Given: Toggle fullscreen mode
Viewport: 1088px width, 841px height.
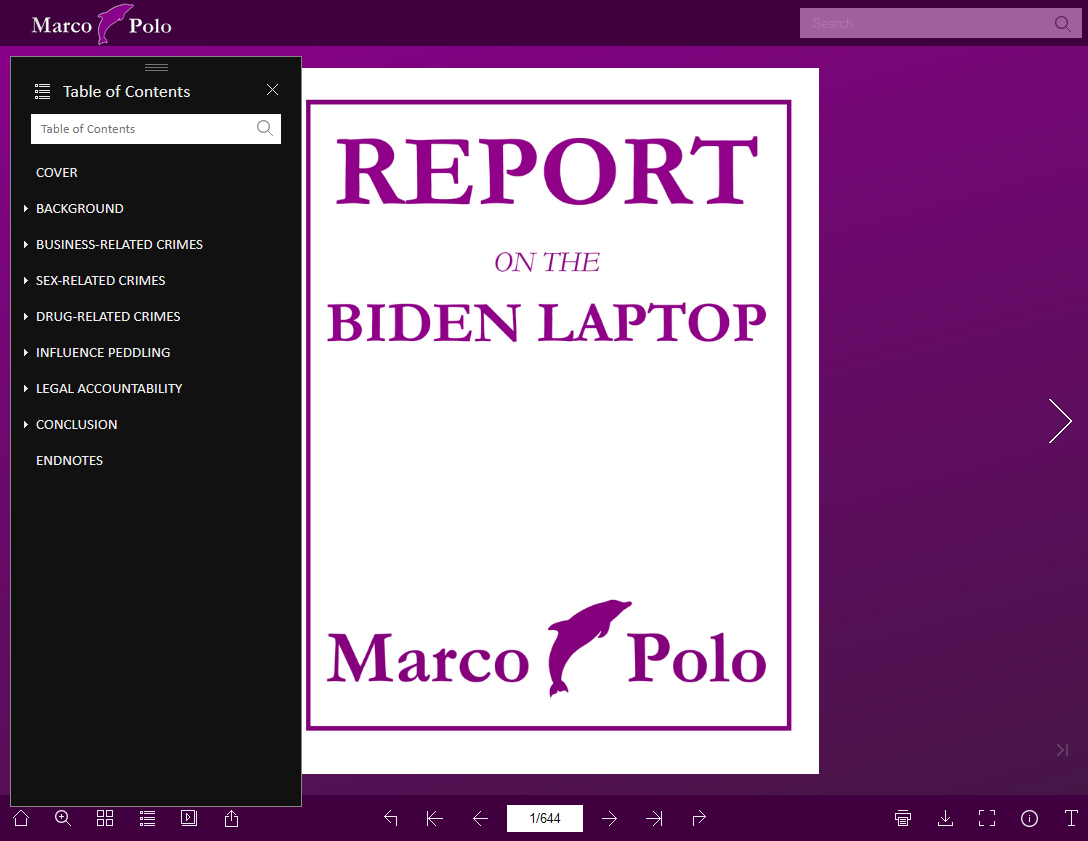Looking at the screenshot, I should pos(987,818).
